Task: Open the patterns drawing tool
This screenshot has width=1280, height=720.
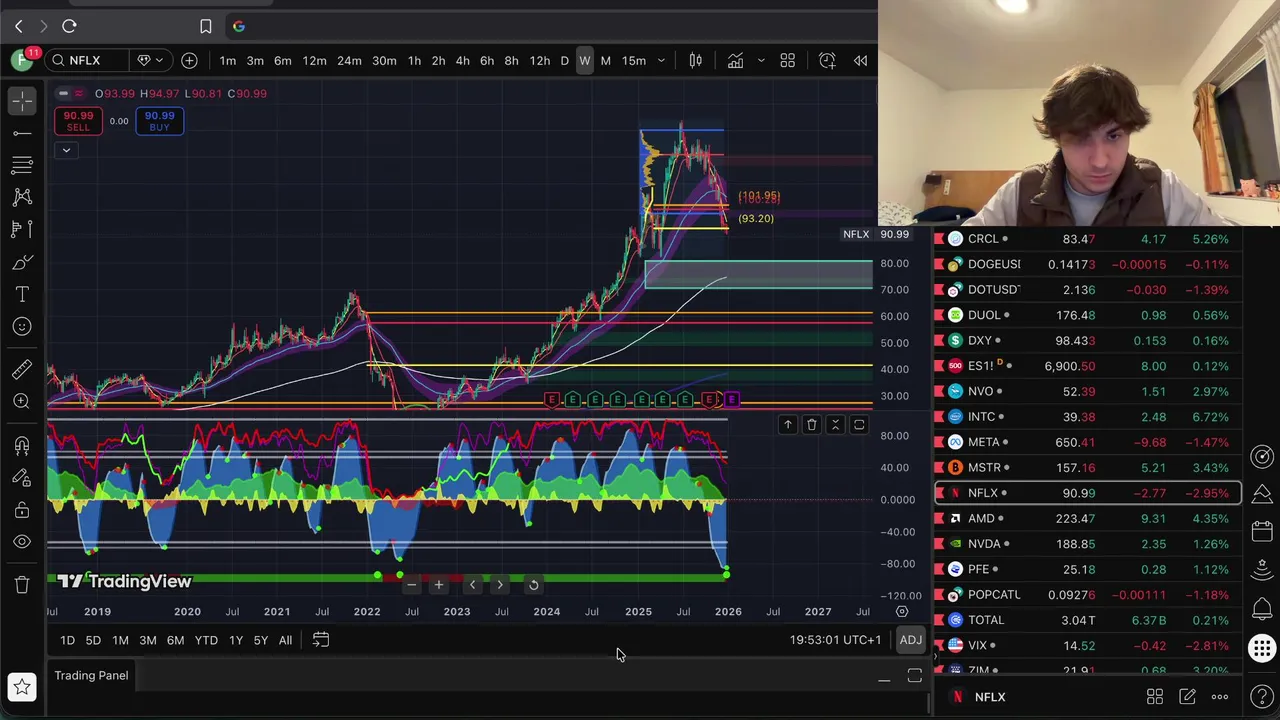Action: click(22, 197)
